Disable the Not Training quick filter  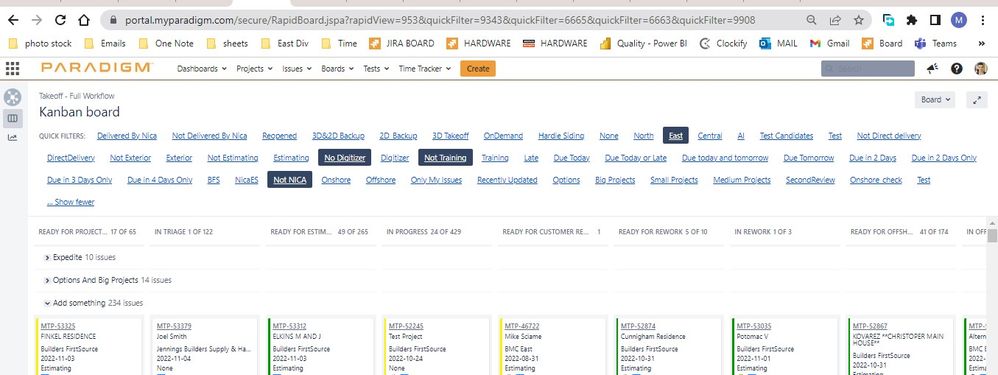(x=446, y=158)
